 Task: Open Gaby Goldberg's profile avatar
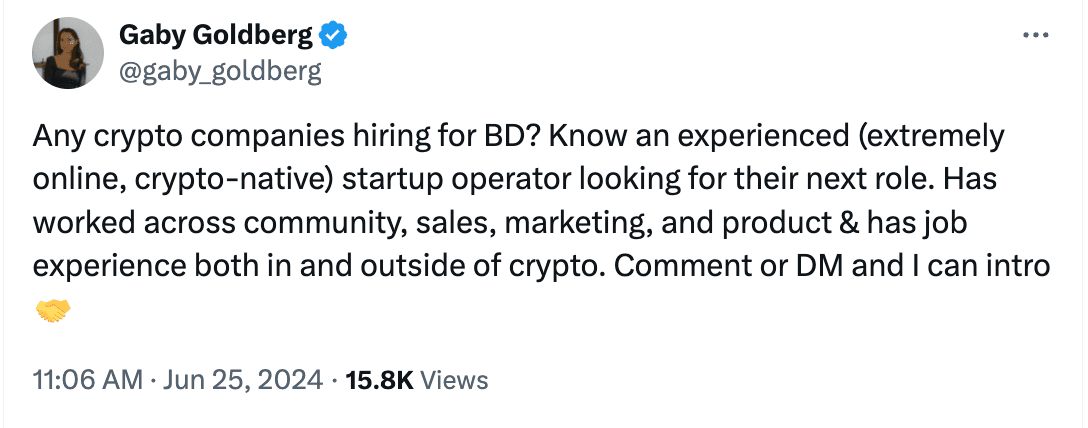pos(67,53)
